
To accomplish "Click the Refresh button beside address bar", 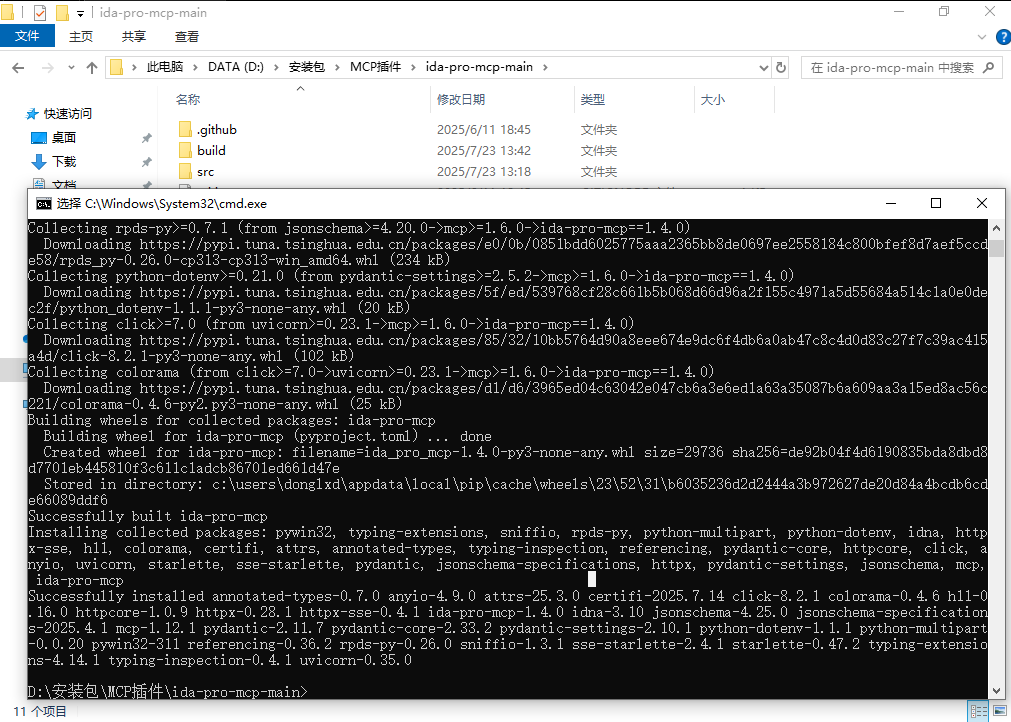I will 781,68.
